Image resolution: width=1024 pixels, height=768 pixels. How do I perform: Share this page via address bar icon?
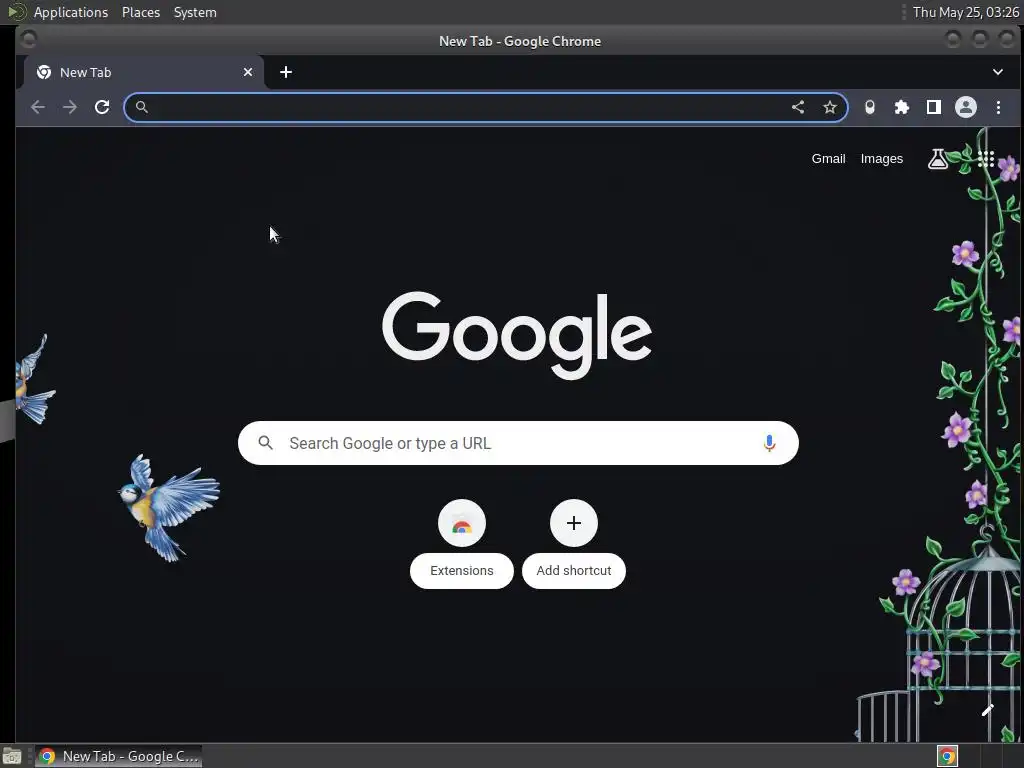click(x=798, y=107)
